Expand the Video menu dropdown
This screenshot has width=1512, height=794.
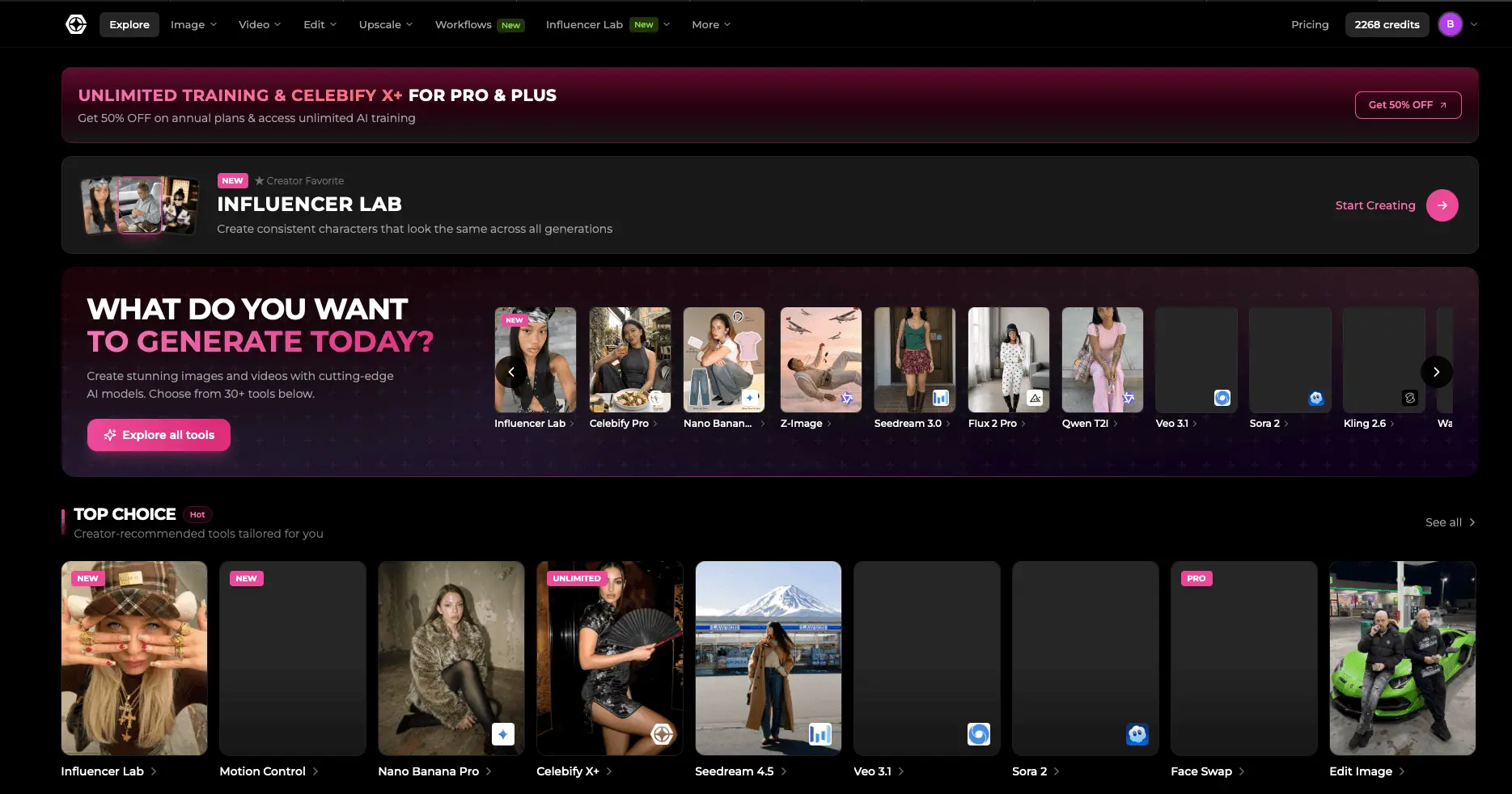(x=260, y=24)
